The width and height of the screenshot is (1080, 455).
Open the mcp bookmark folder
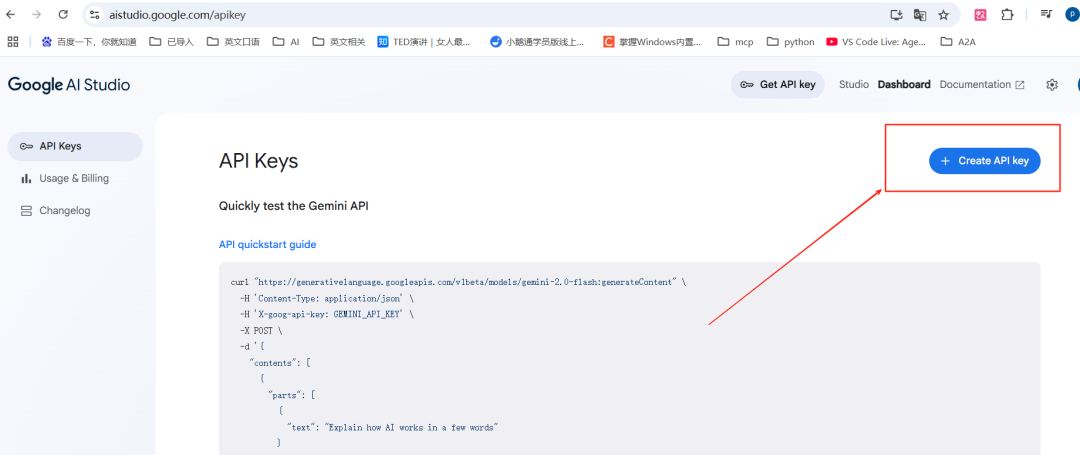[735, 42]
